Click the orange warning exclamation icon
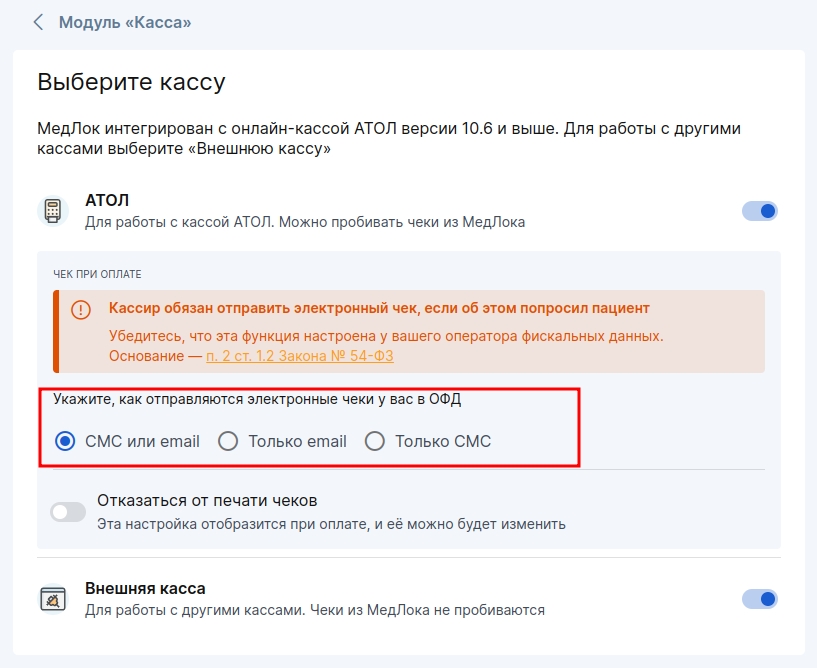Screen dimensions: 817x668 81,310
